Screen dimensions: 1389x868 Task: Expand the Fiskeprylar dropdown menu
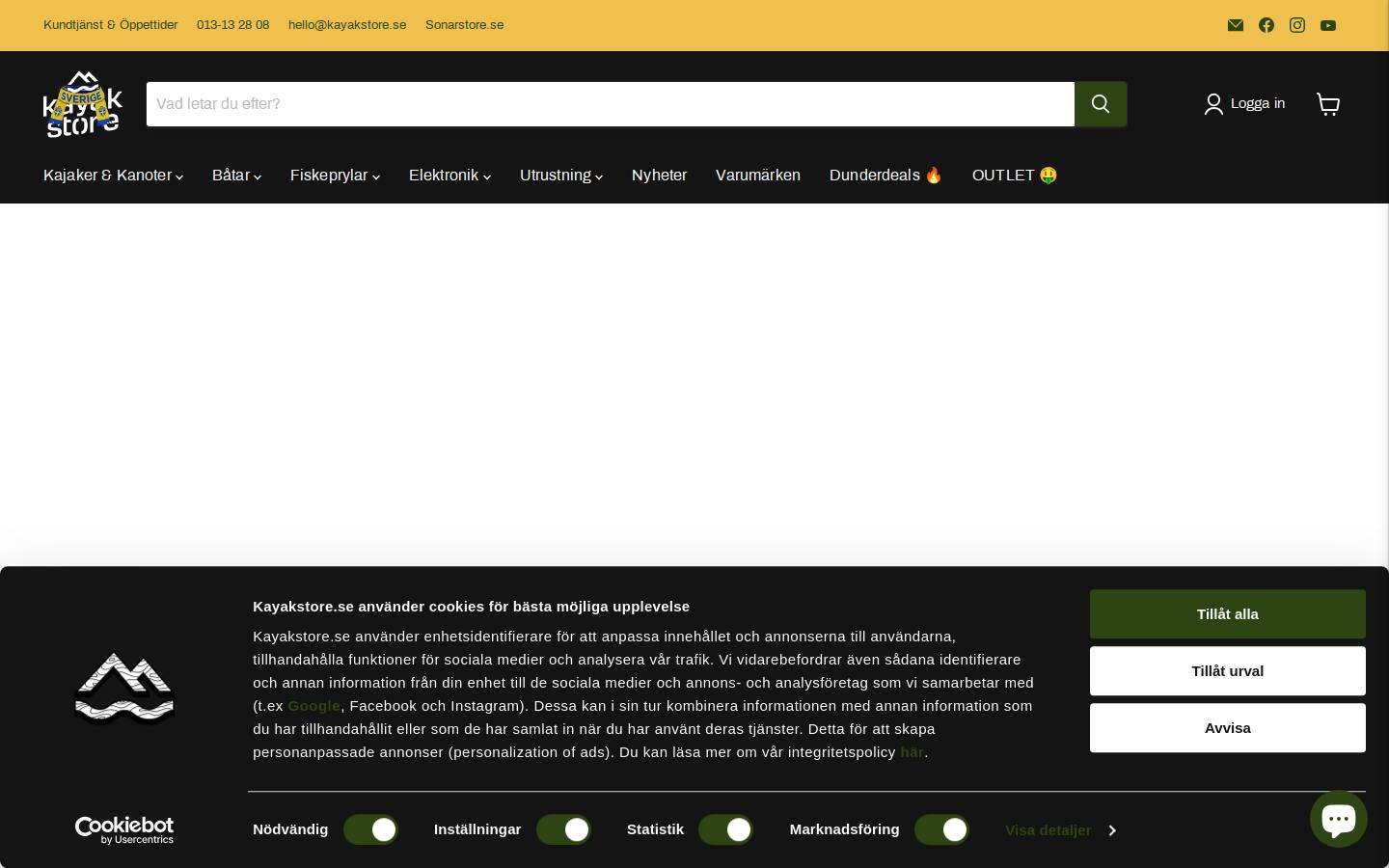pos(335,176)
